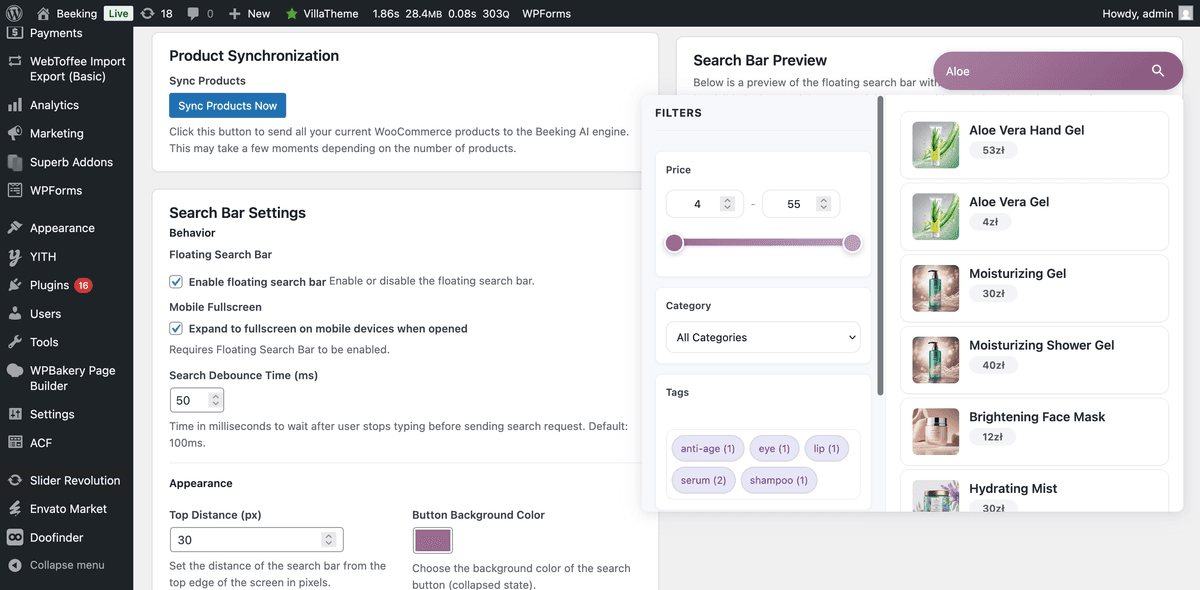Viewport: 1200px width, 590px height.
Task: Click the Search Debounce Time stepper arrows
Action: (214, 400)
